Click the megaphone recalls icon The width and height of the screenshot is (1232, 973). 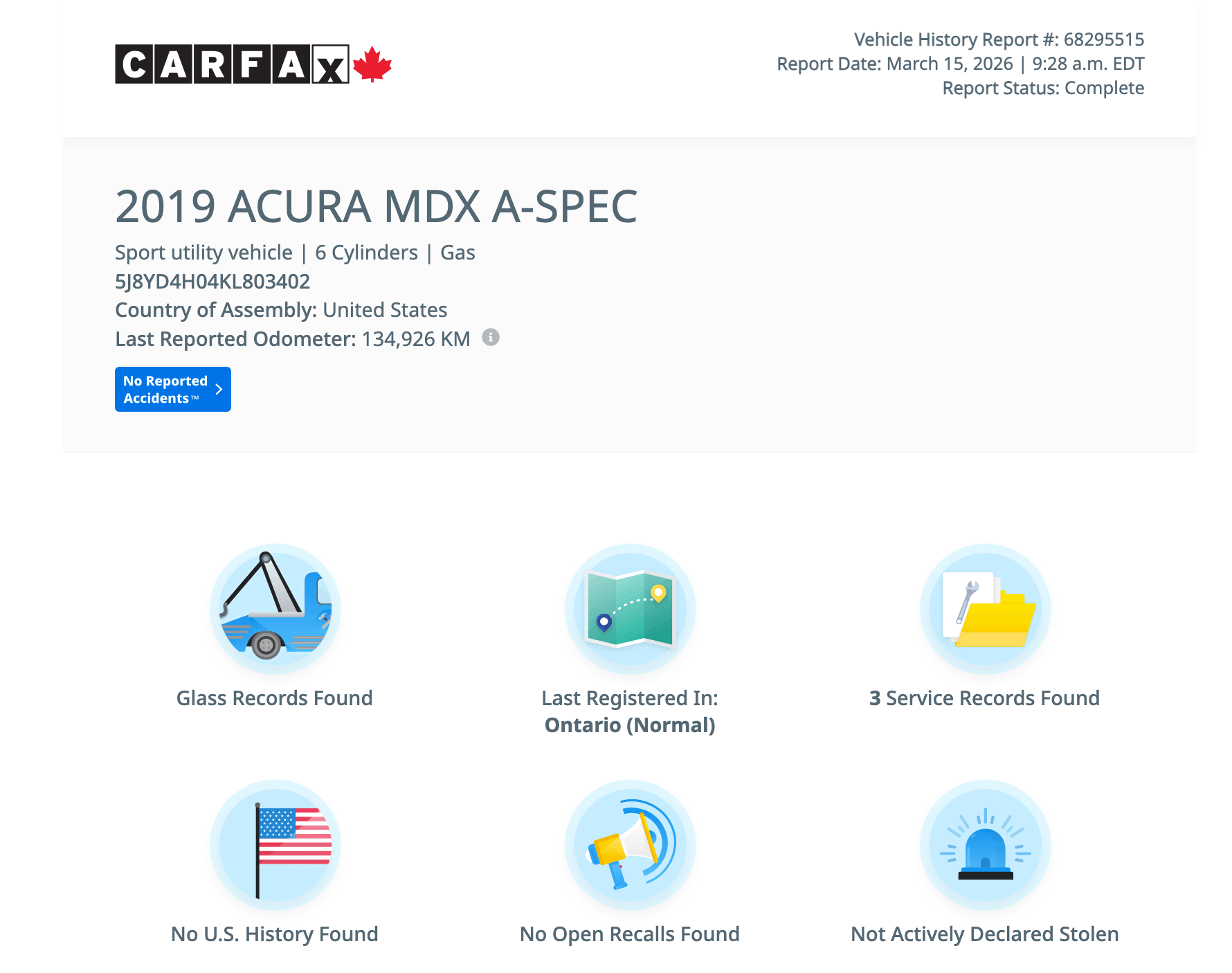coord(630,845)
